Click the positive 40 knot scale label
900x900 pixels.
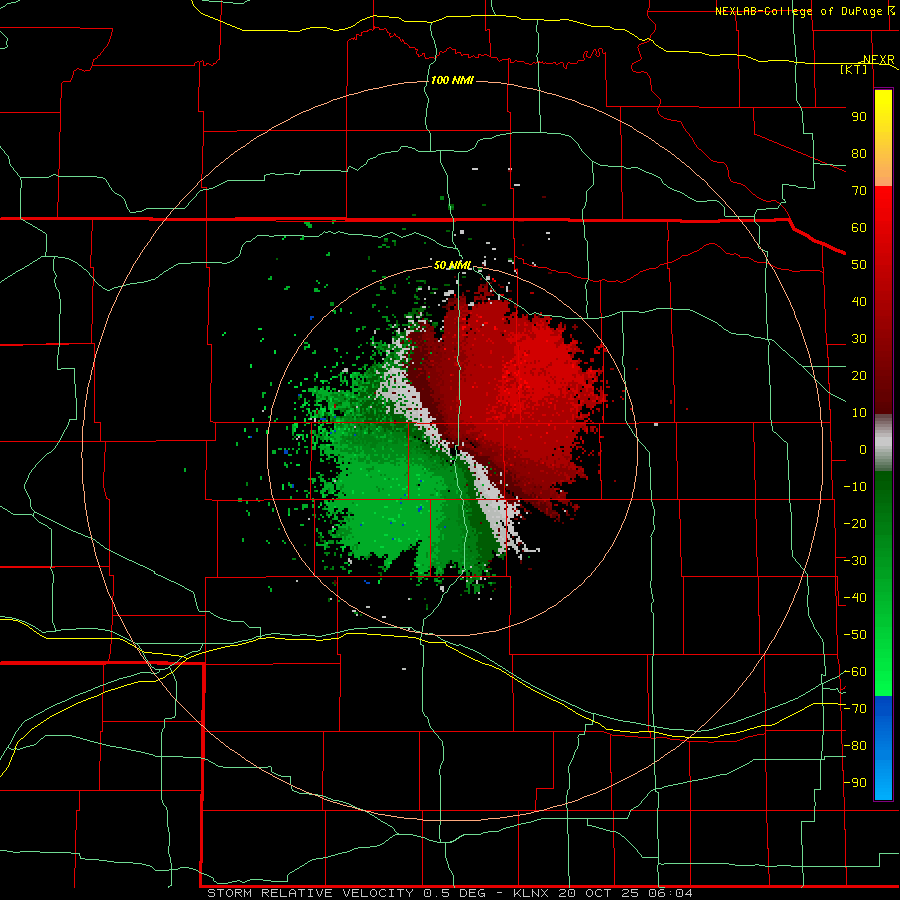click(859, 302)
